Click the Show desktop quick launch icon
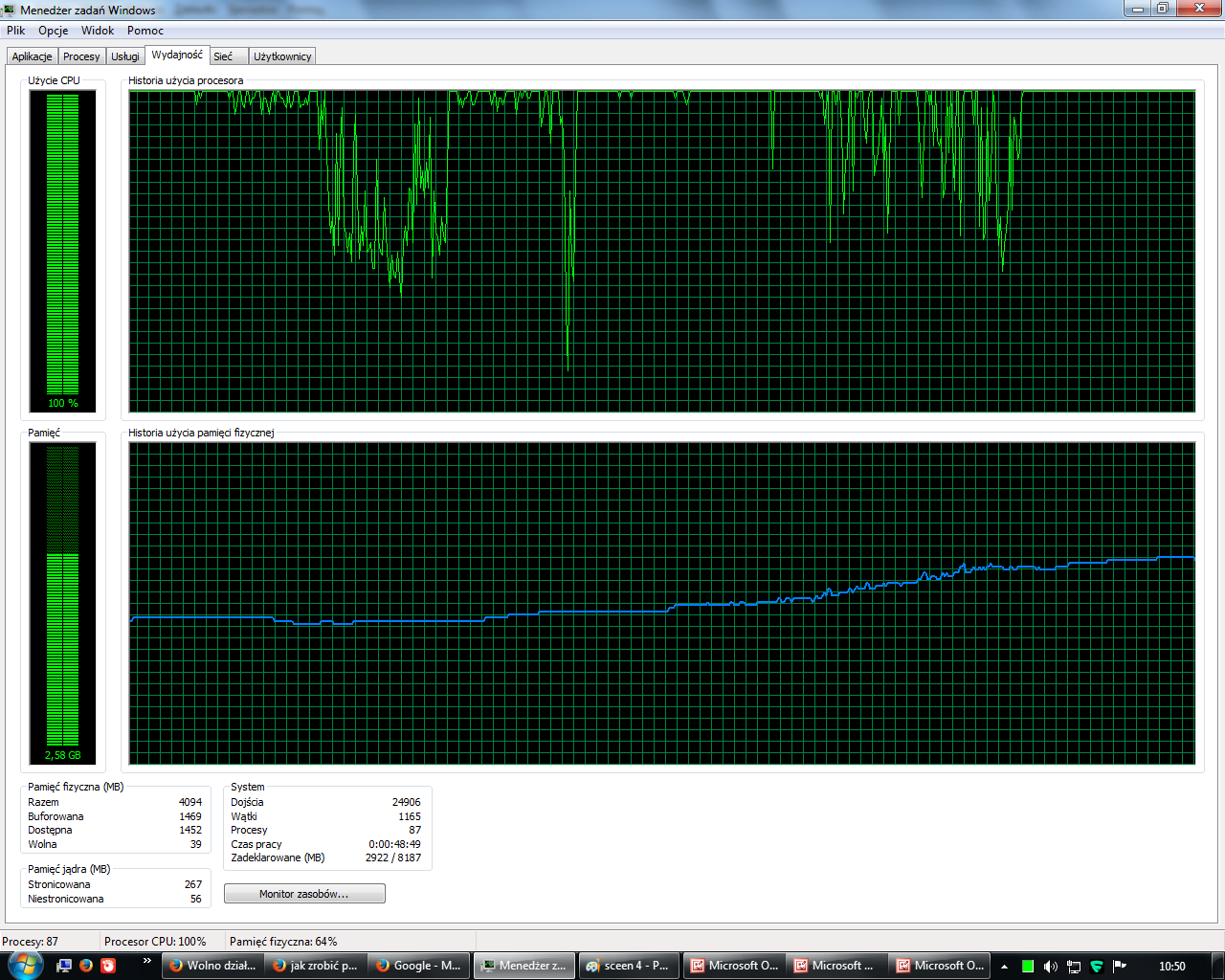Image resolution: width=1225 pixels, height=980 pixels. tap(64, 966)
